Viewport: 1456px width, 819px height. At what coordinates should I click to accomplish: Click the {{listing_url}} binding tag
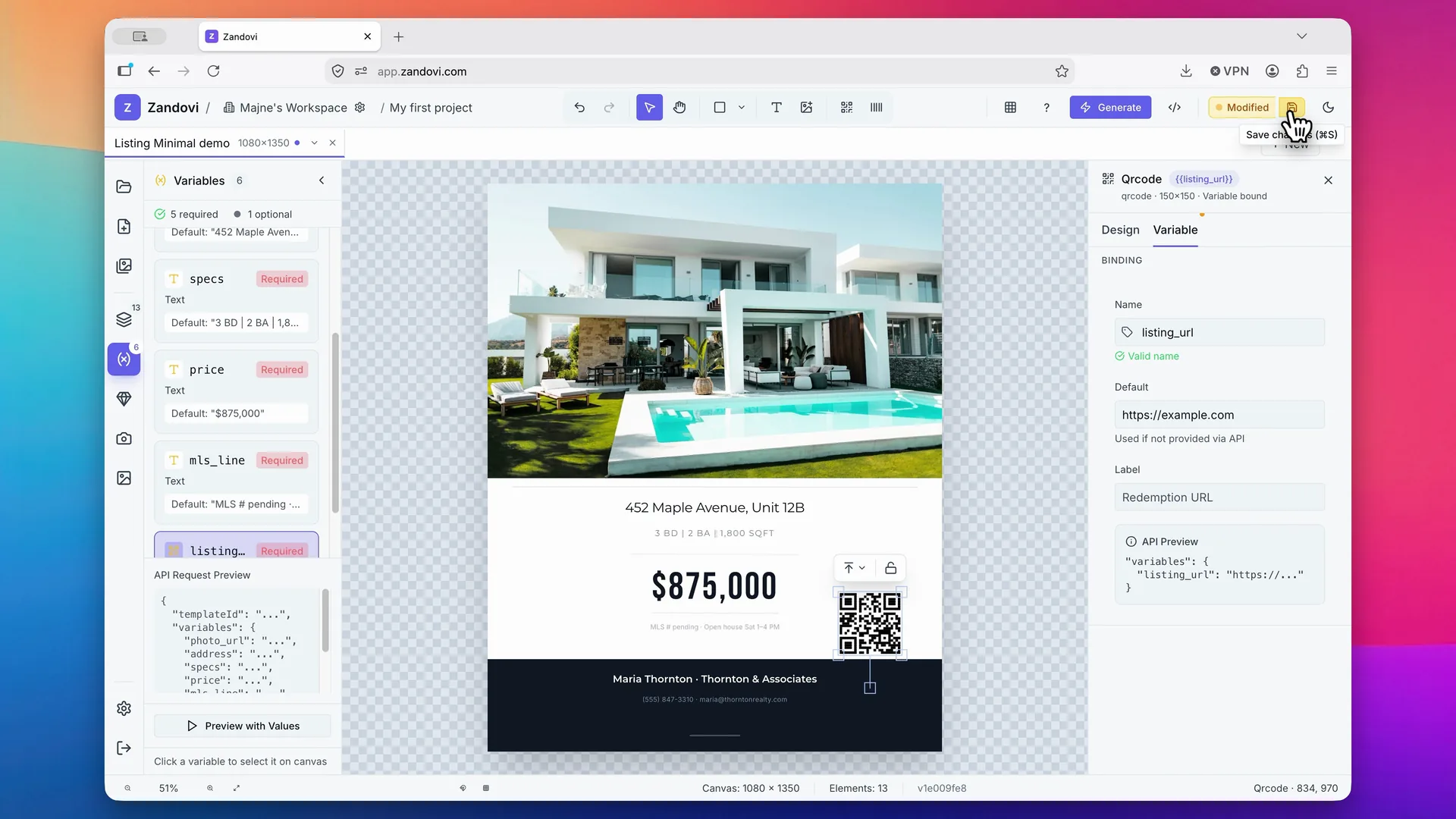[1203, 179]
